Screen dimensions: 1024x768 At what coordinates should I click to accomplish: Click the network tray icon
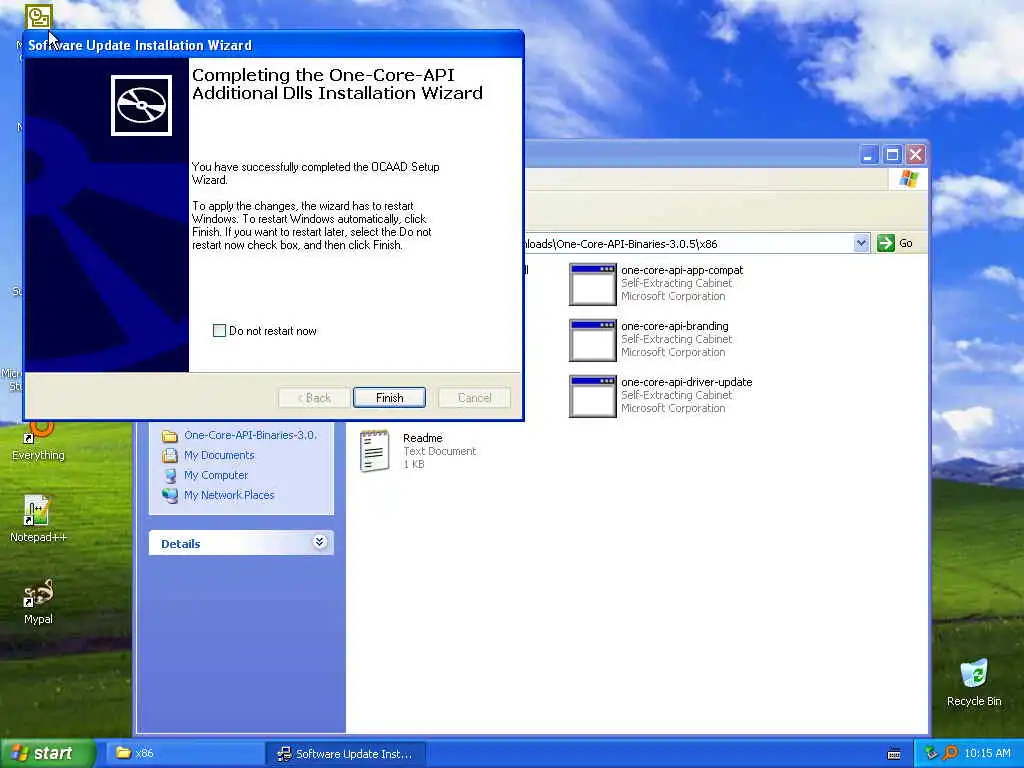click(x=931, y=754)
